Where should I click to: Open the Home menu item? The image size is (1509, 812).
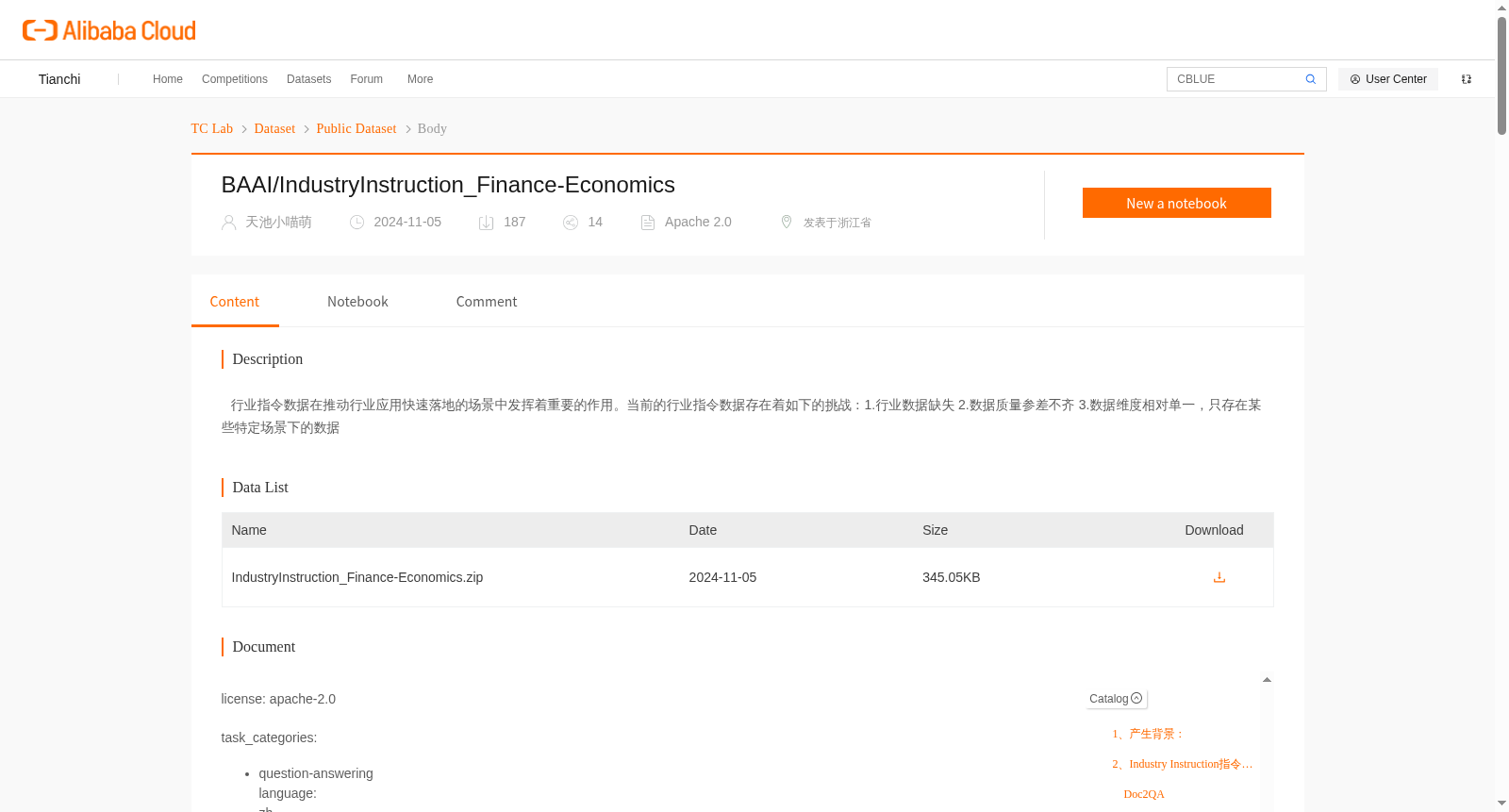(168, 79)
